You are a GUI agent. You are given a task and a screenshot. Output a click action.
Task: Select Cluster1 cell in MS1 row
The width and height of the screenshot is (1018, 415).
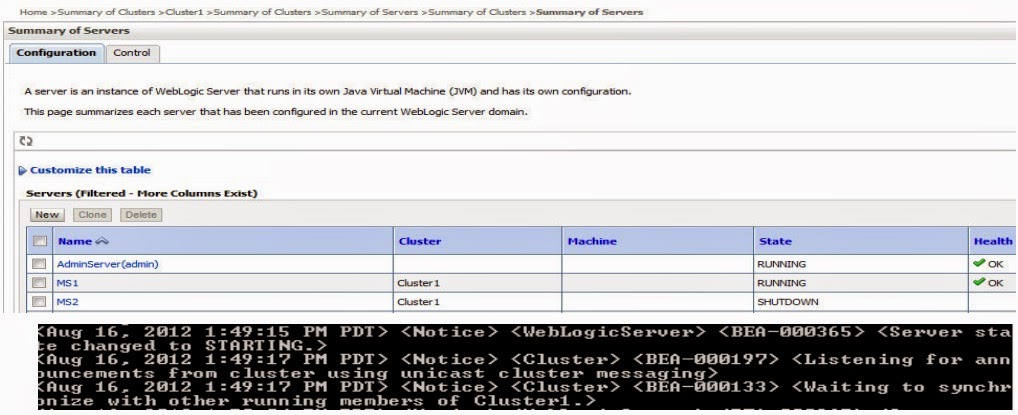(418, 283)
